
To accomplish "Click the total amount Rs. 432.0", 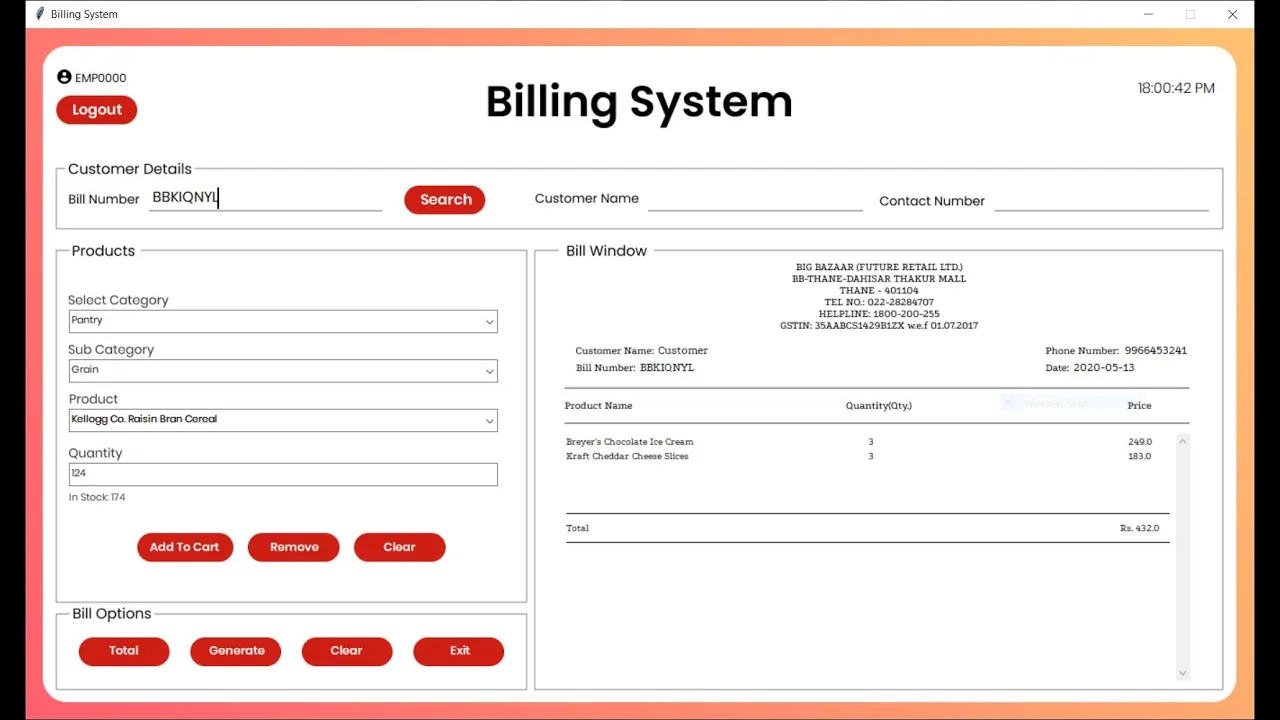I will (x=1139, y=528).
